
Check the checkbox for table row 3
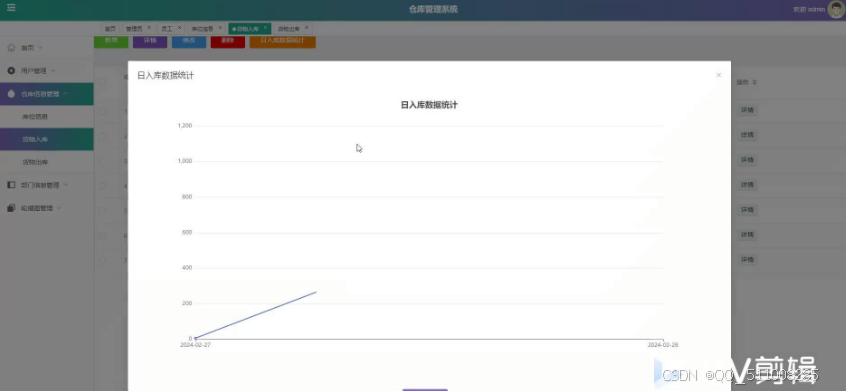coord(103,161)
